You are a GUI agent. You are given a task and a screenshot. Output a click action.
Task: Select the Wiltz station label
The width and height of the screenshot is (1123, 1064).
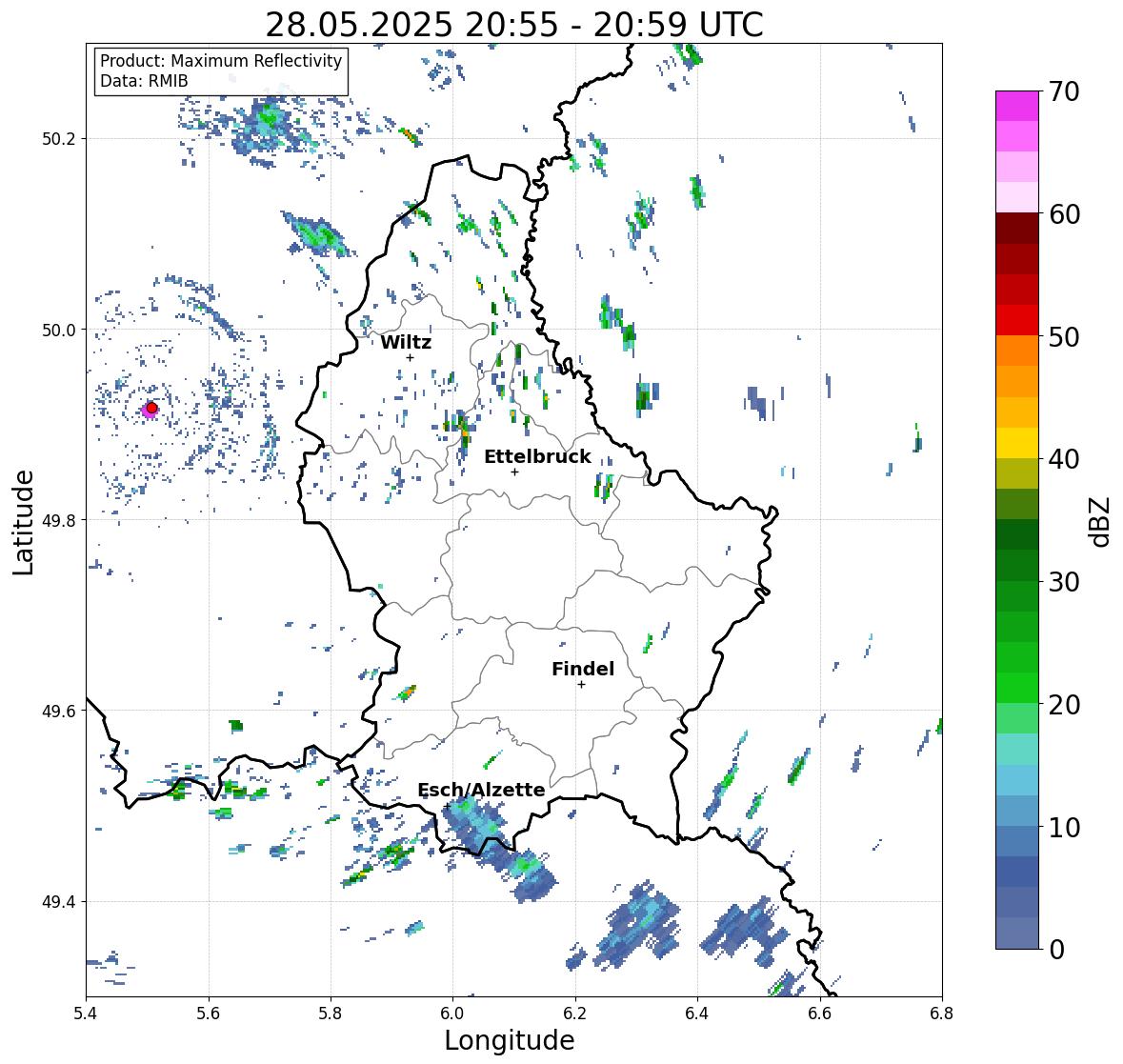[x=406, y=342]
